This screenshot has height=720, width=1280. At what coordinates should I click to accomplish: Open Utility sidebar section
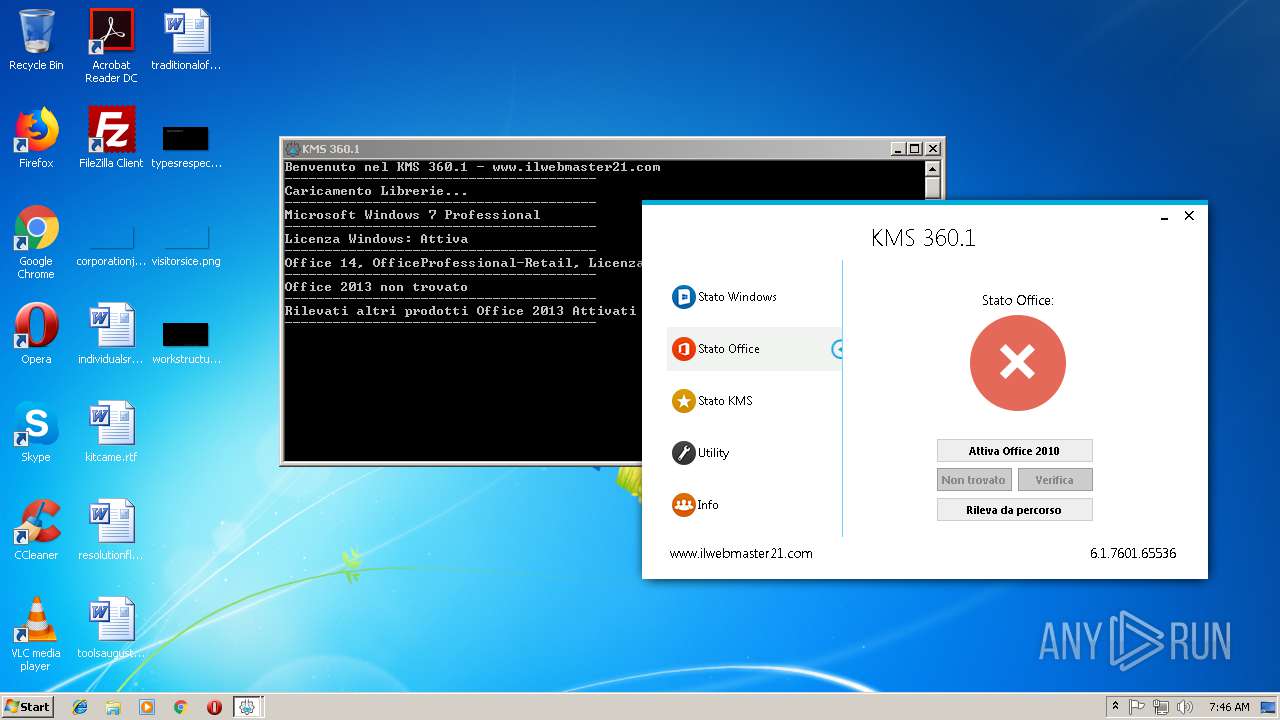click(x=754, y=453)
